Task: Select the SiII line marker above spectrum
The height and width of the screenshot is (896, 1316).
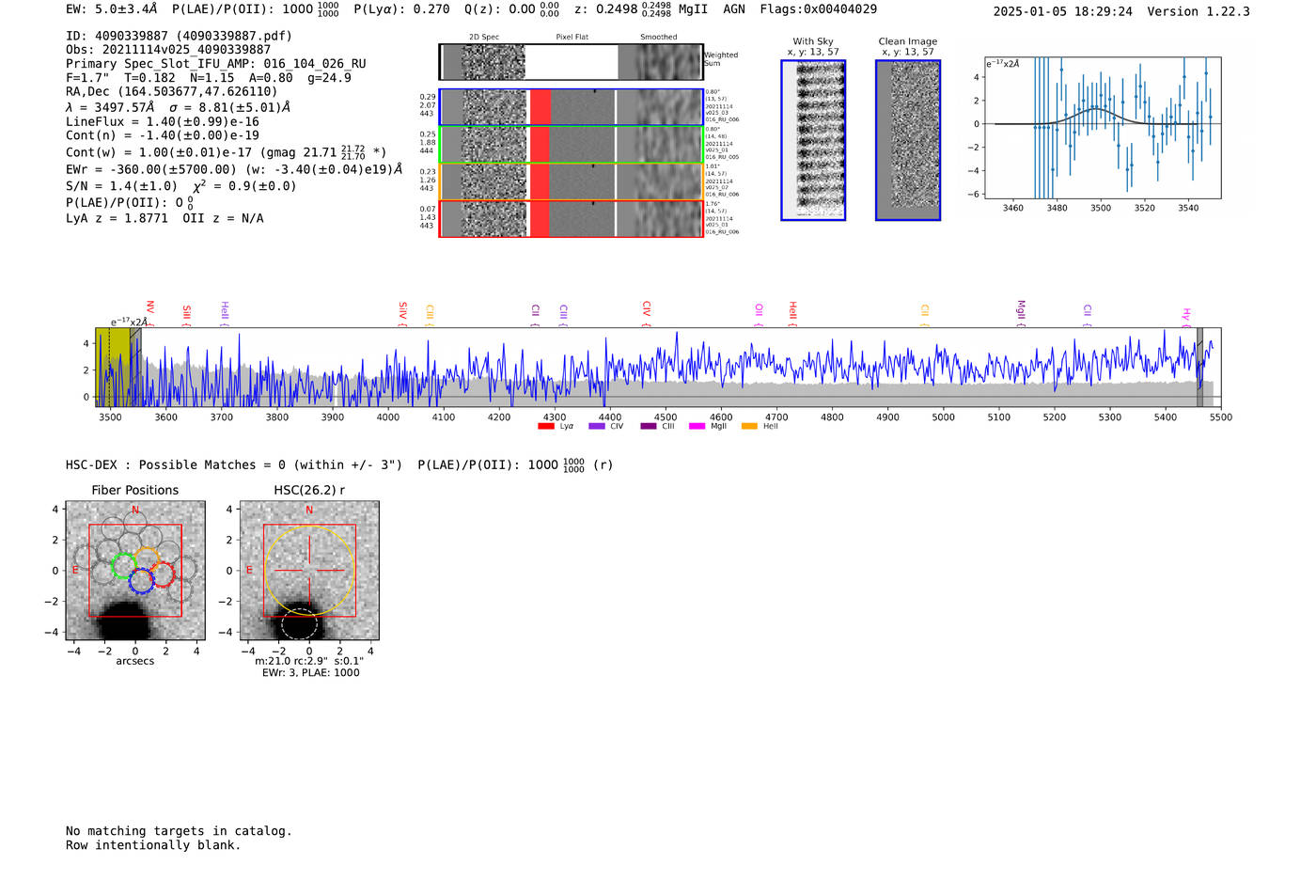Action: coord(186,314)
